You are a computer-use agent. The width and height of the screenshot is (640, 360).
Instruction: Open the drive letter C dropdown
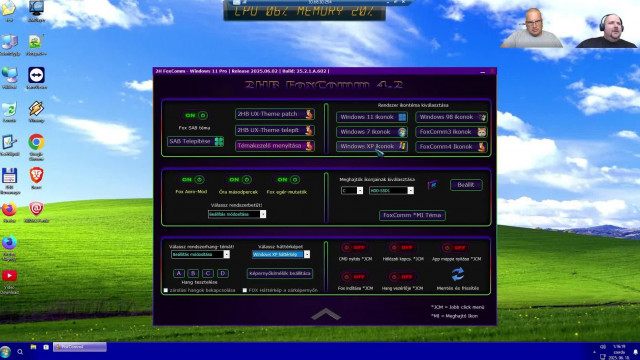point(352,190)
